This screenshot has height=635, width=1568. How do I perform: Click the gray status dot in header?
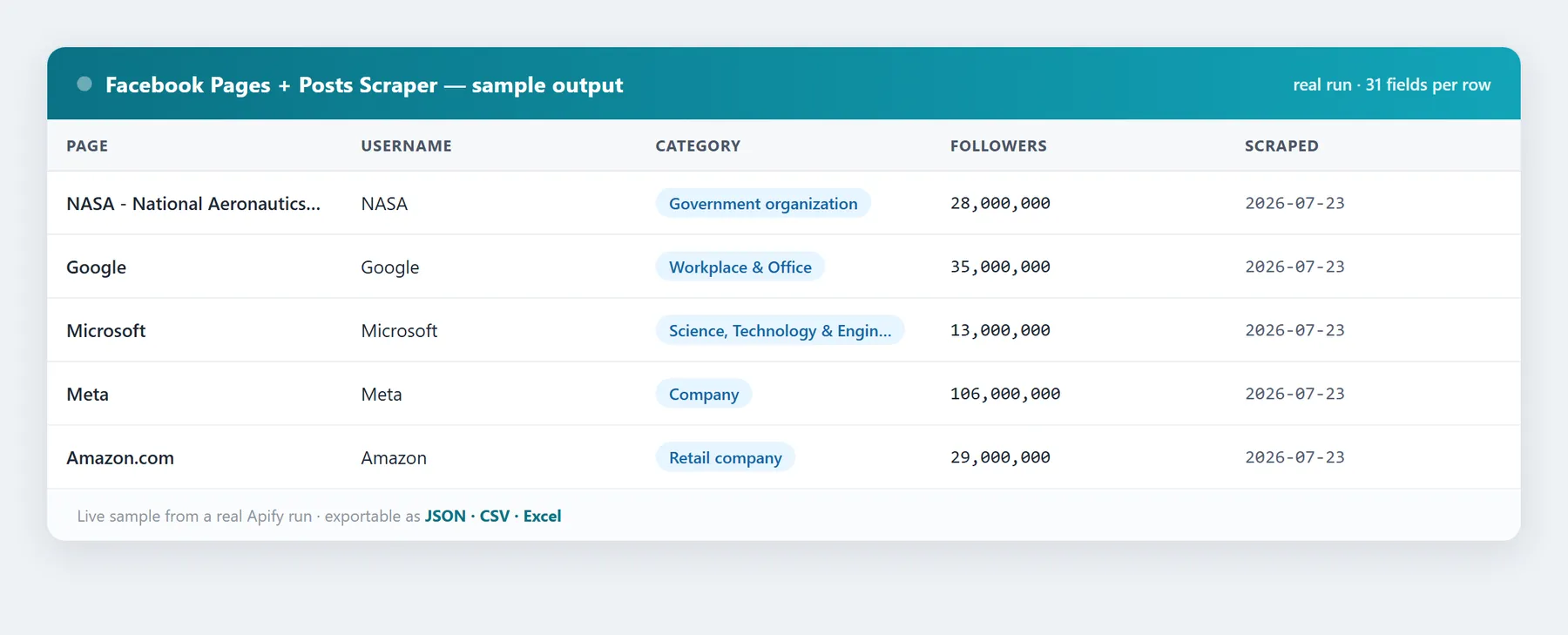point(84,84)
